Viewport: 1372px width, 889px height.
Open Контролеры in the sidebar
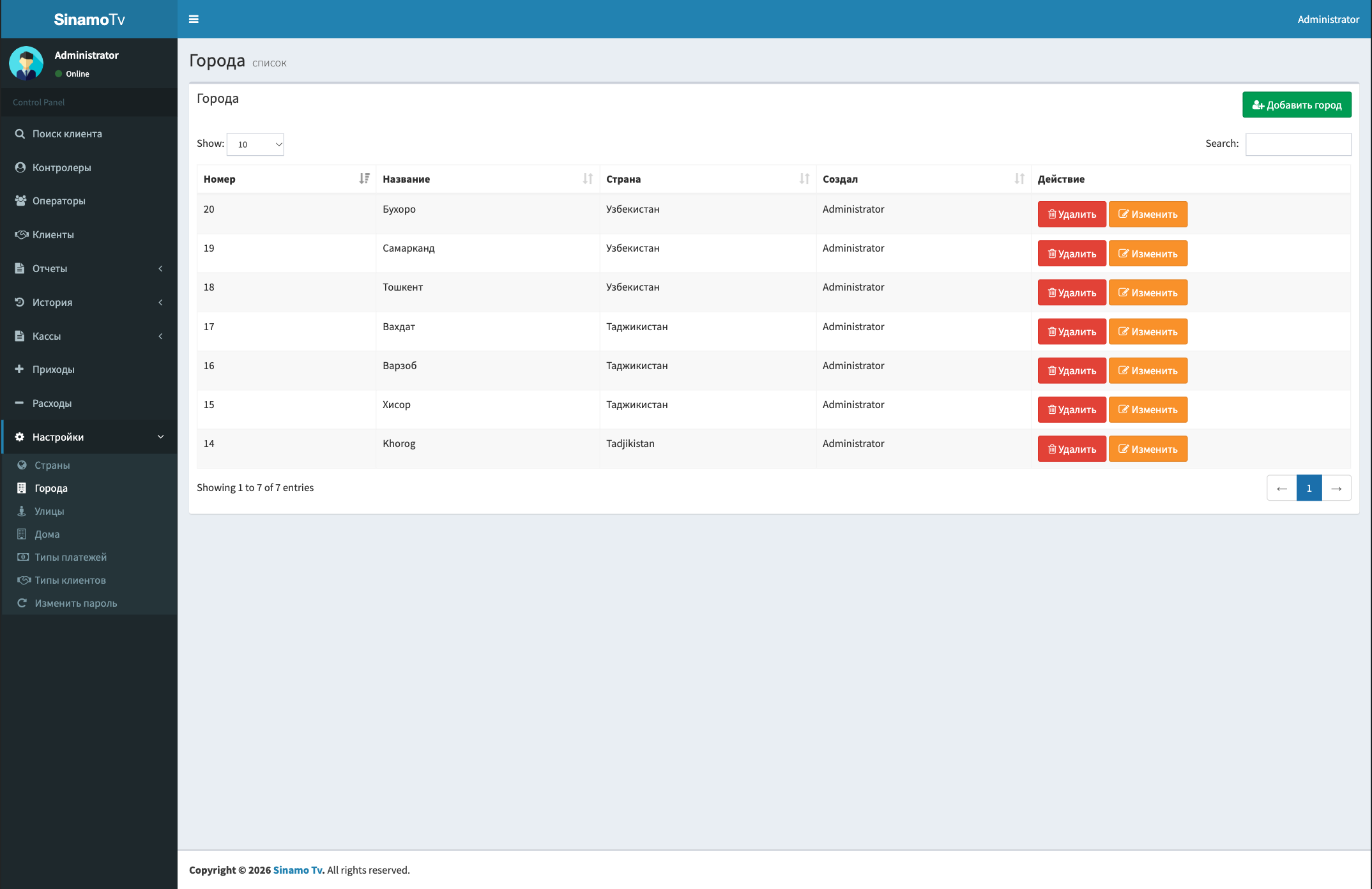[x=89, y=167]
